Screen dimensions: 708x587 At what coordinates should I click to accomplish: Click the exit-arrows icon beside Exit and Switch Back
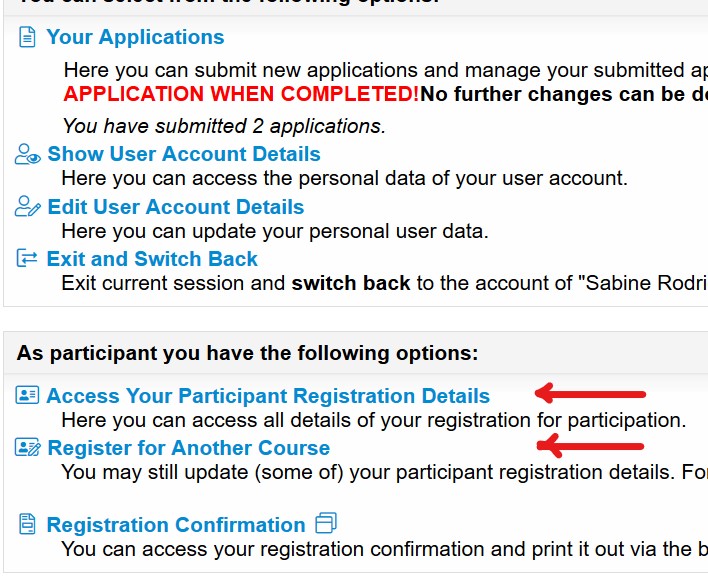[x=27, y=258]
